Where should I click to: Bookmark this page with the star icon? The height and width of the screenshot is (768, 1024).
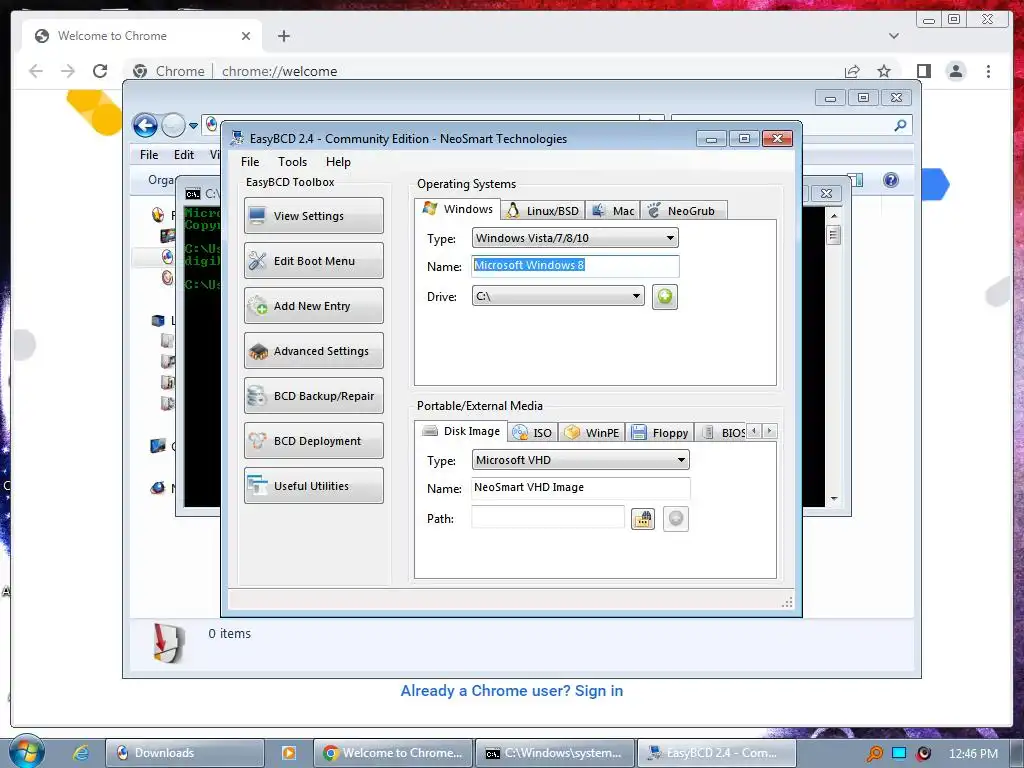[884, 71]
